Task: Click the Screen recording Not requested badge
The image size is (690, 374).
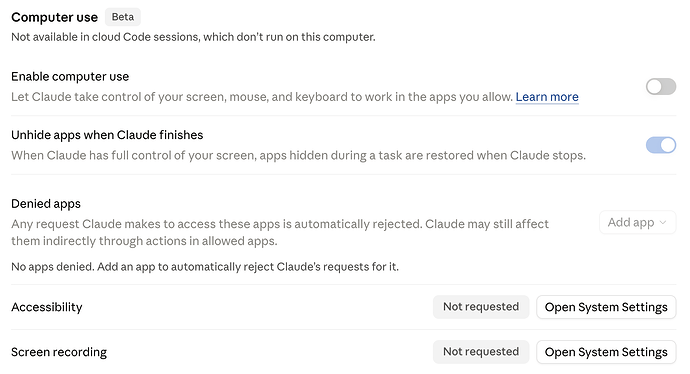Action: [481, 352]
